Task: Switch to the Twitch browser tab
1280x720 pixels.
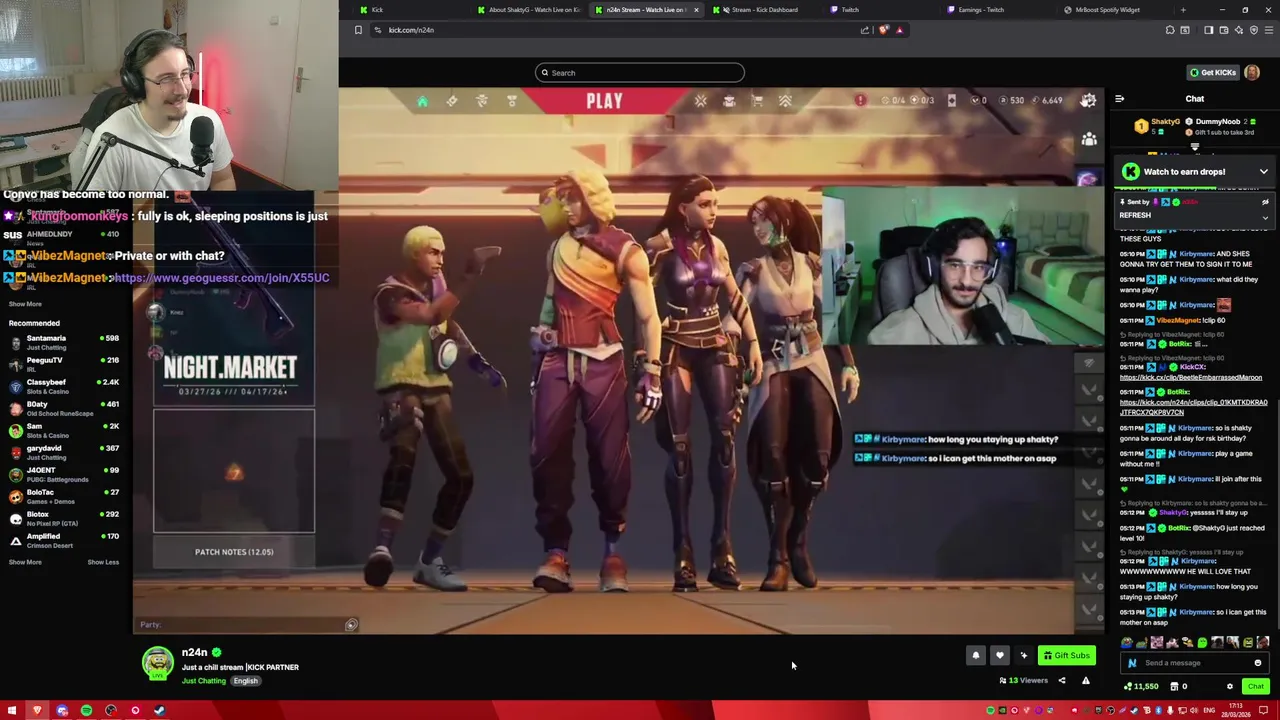Action: (881, 10)
